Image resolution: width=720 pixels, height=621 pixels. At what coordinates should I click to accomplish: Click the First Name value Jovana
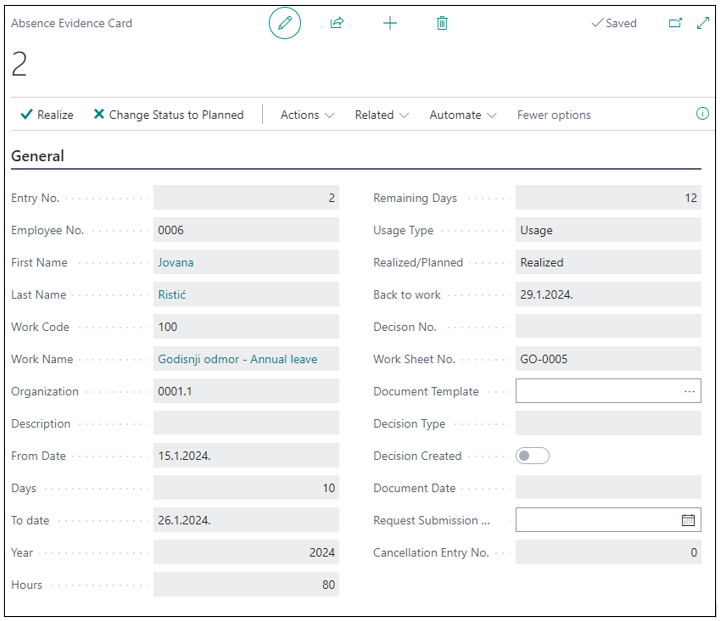[x=176, y=263]
